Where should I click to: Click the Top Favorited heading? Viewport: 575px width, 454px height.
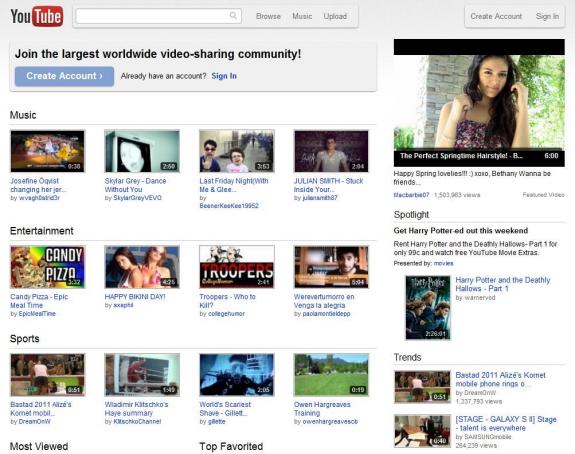click(x=231, y=446)
